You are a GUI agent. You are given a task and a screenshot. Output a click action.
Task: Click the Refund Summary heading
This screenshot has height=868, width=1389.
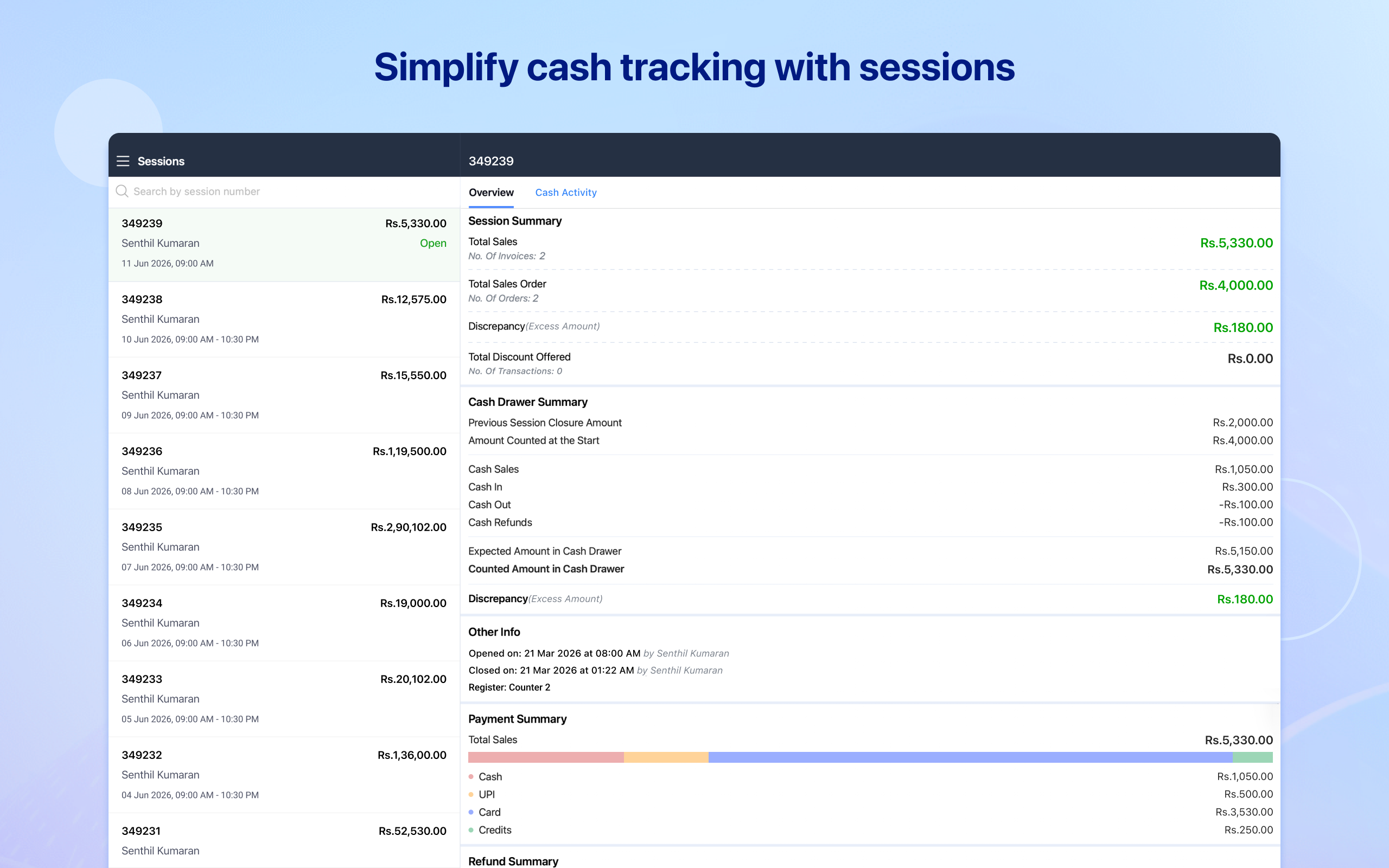(x=513, y=861)
